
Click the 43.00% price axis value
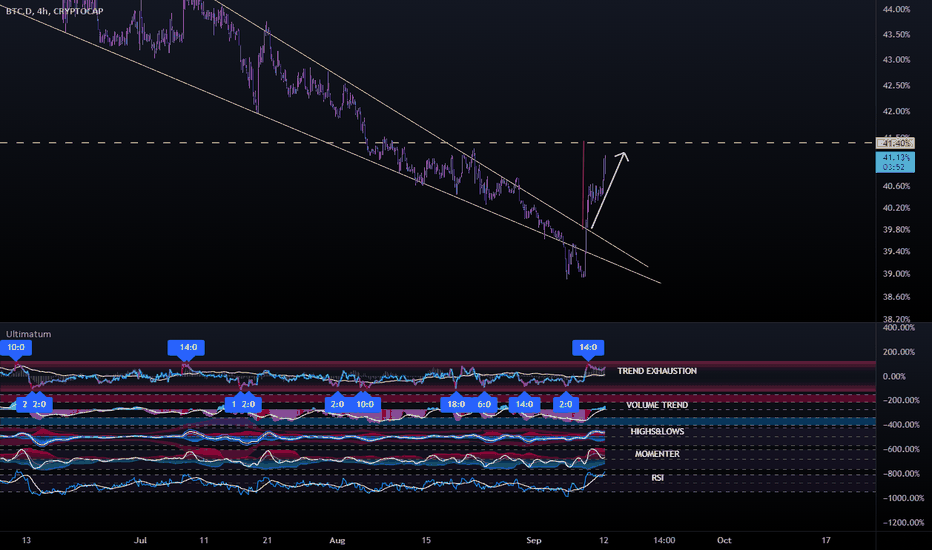(896, 60)
